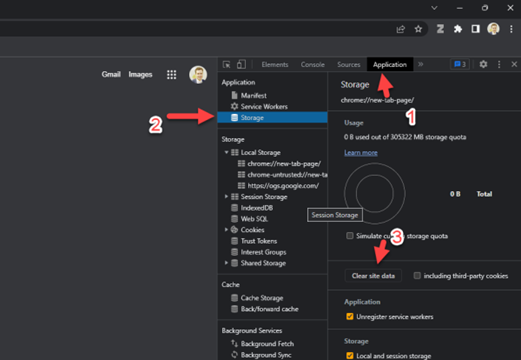Open the Chrome three-dot menu
The image size is (521, 360).
click(511, 29)
